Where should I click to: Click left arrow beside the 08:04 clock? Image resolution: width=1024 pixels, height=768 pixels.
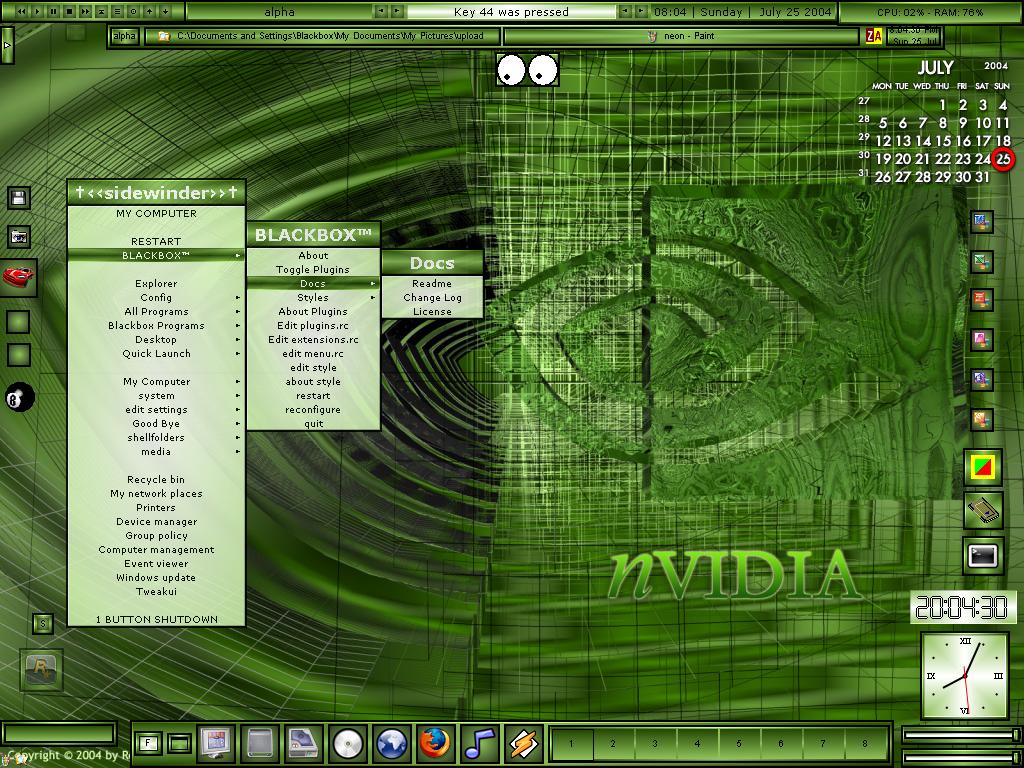point(626,11)
